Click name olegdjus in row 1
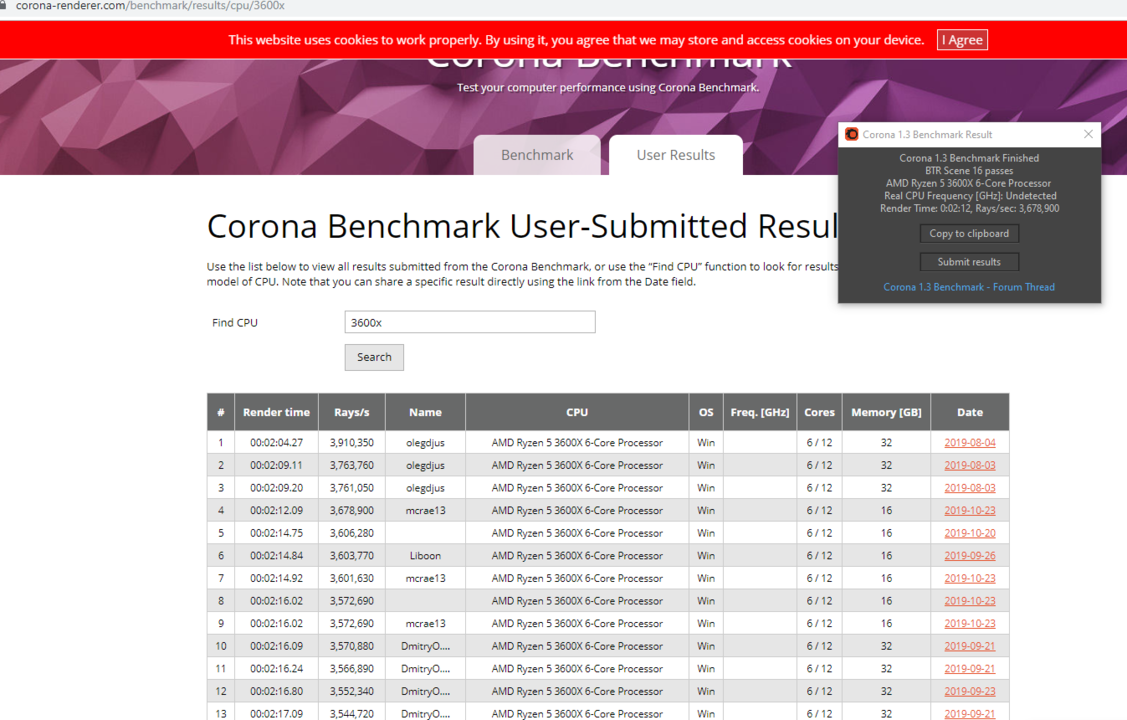Viewport: 1127px width, 720px height. [426, 443]
